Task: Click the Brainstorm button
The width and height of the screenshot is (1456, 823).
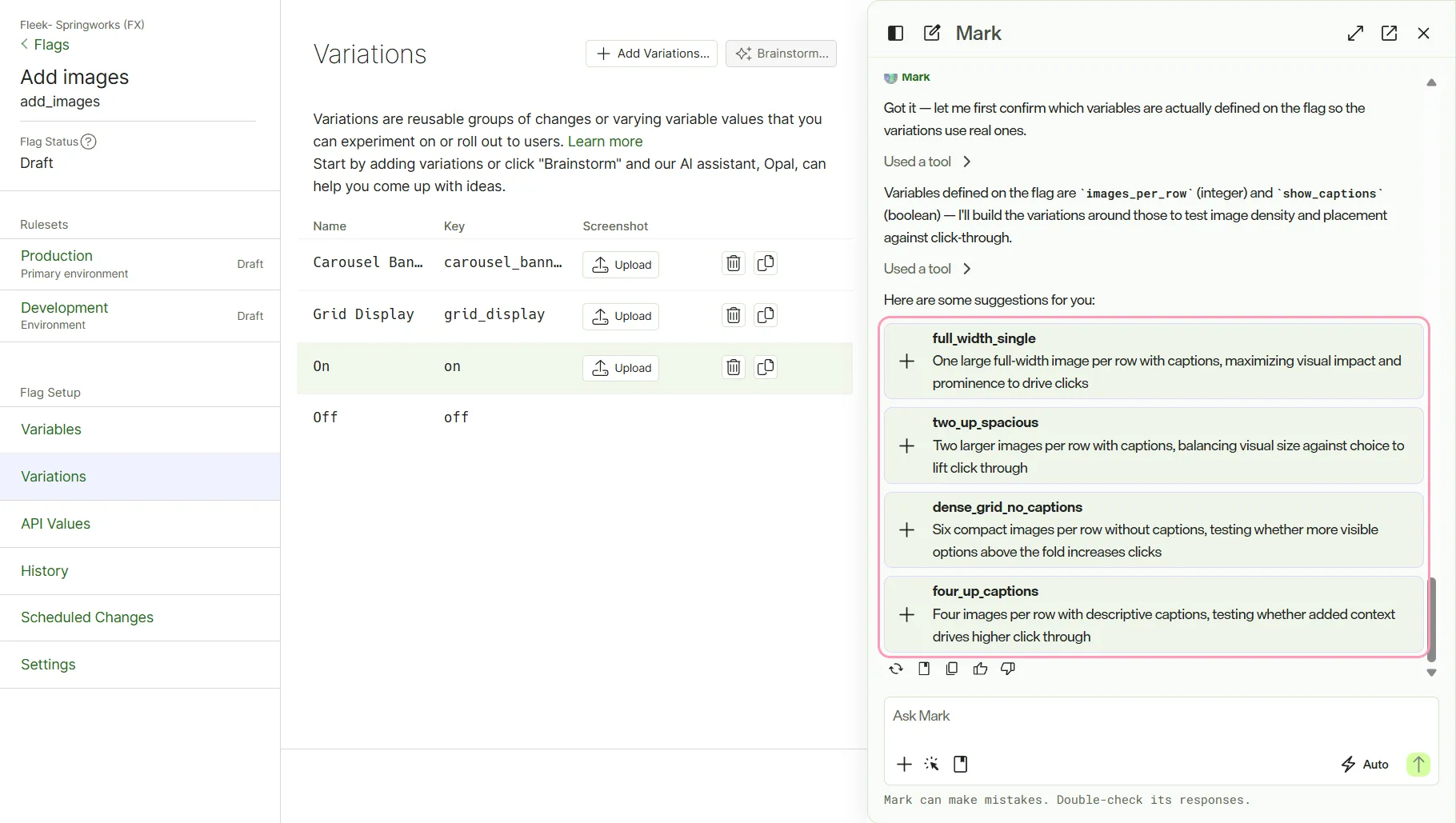Action: [781, 54]
